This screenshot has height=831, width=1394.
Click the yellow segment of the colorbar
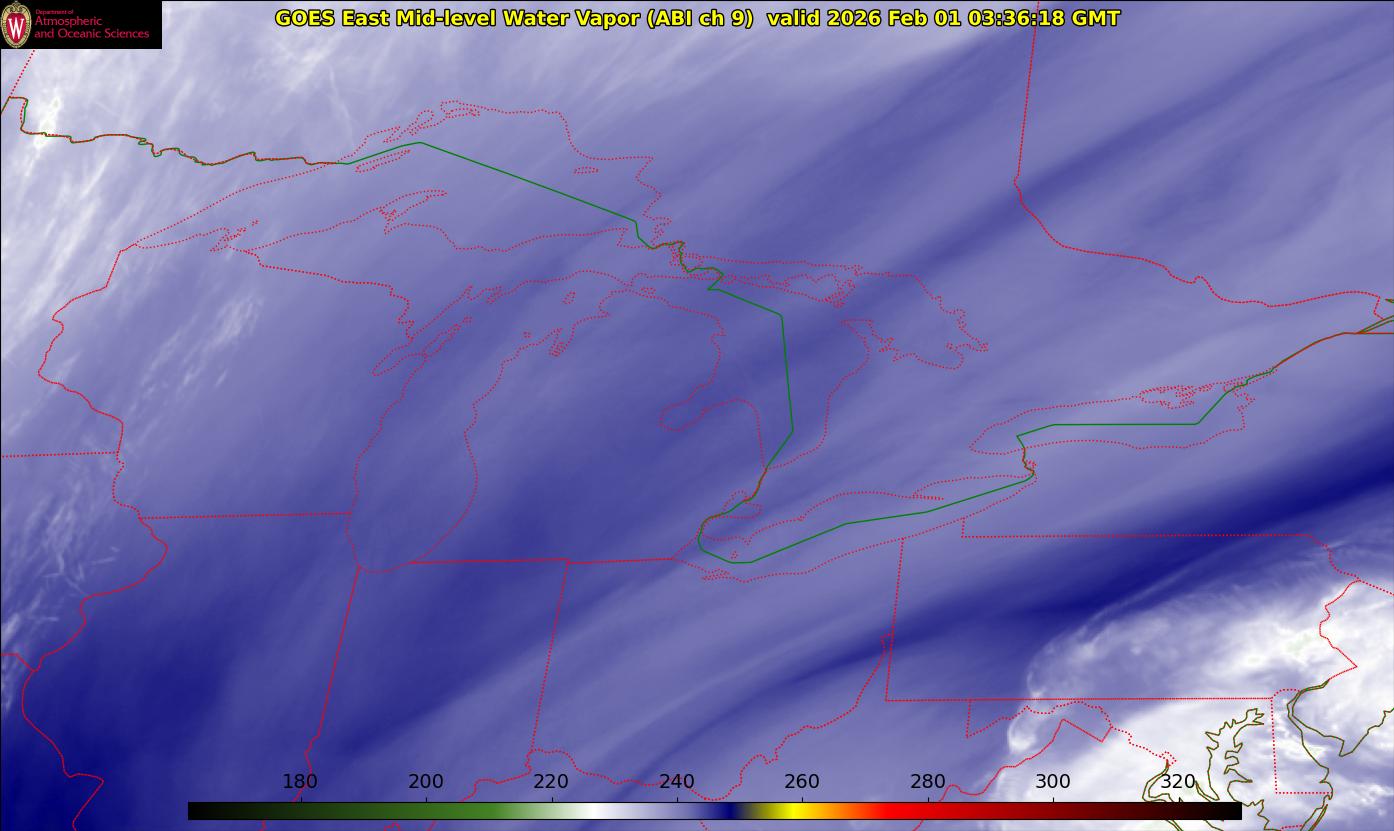[790, 811]
